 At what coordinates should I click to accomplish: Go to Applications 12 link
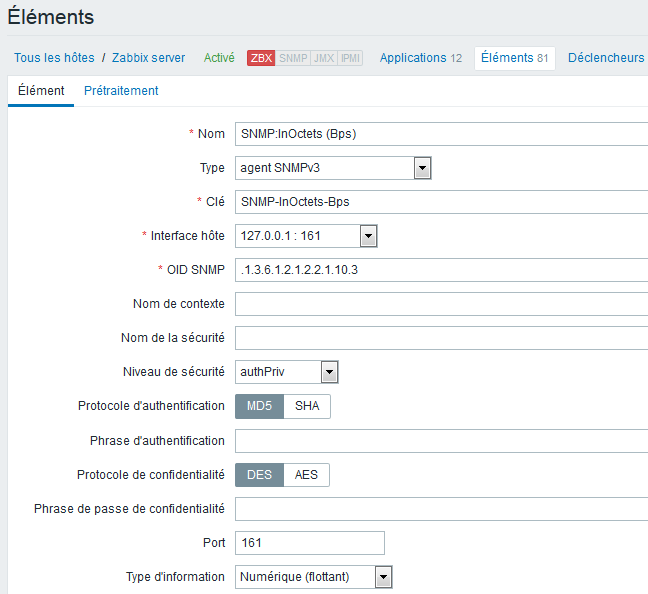(x=421, y=58)
